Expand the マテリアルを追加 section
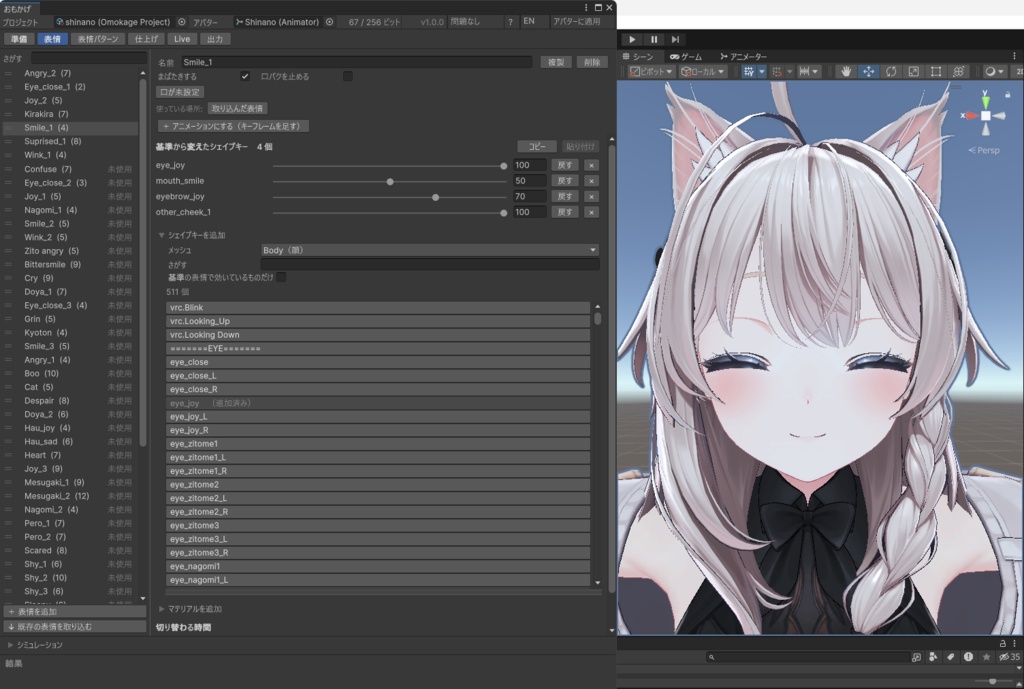This screenshot has width=1024, height=689. (161, 609)
